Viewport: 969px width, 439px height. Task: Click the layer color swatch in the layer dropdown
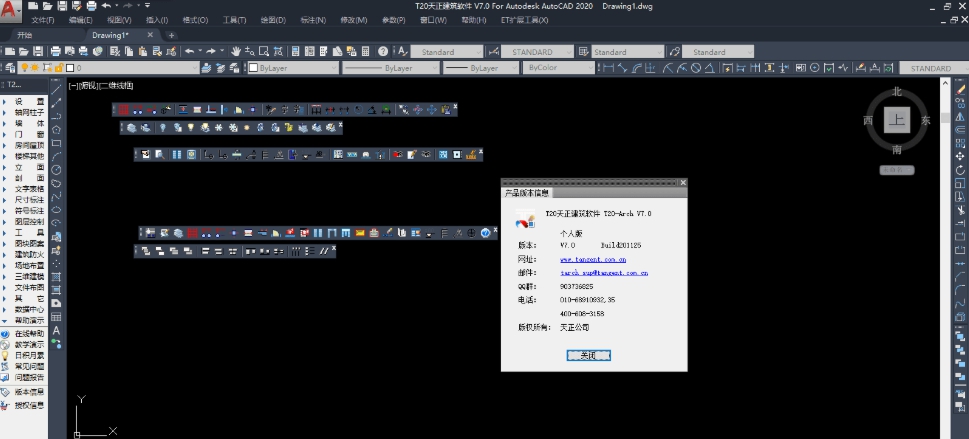70,68
